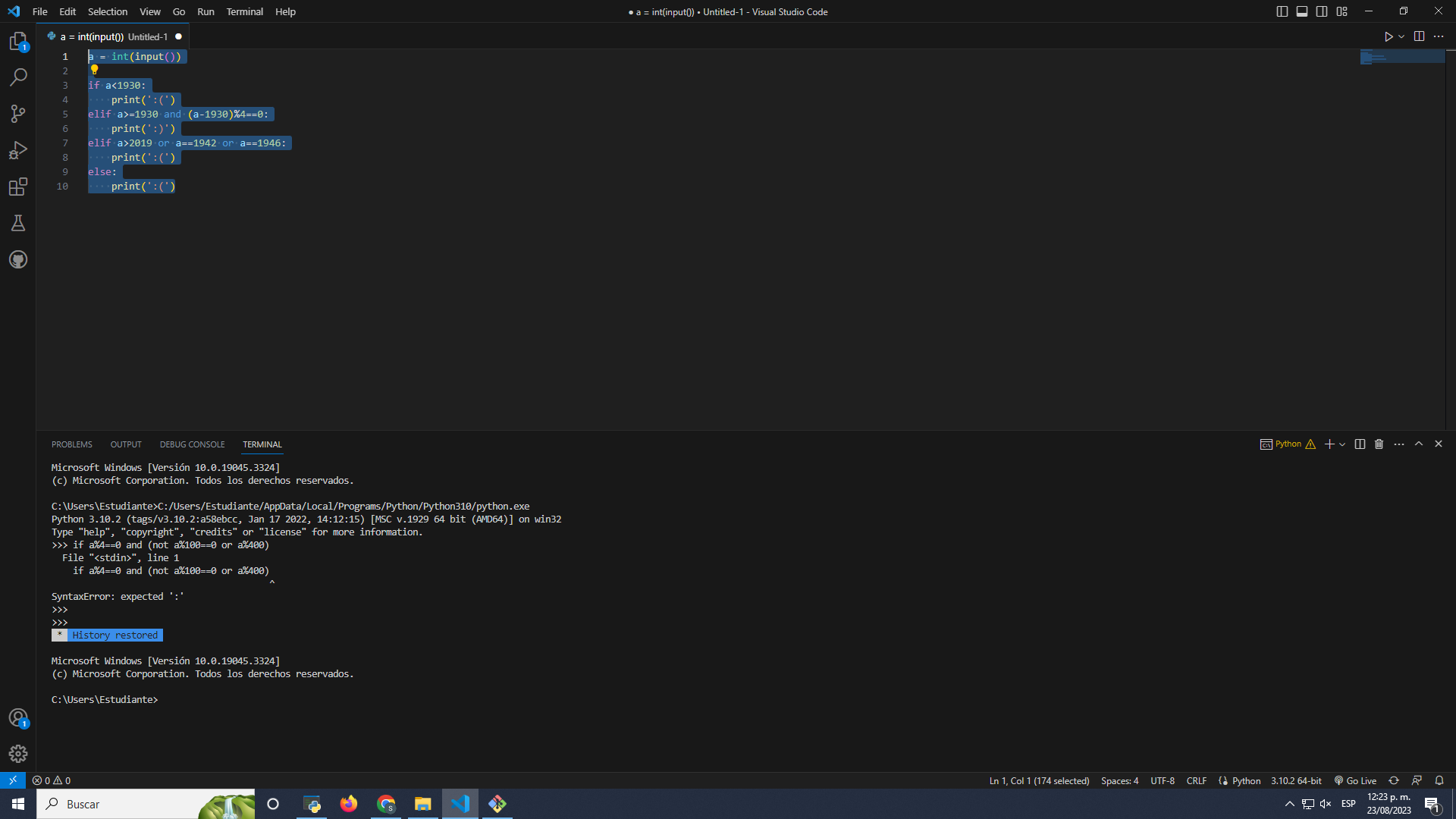1456x819 pixels.
Task: Toggle the secondary side bar layout
Action: click(1322, 11)
